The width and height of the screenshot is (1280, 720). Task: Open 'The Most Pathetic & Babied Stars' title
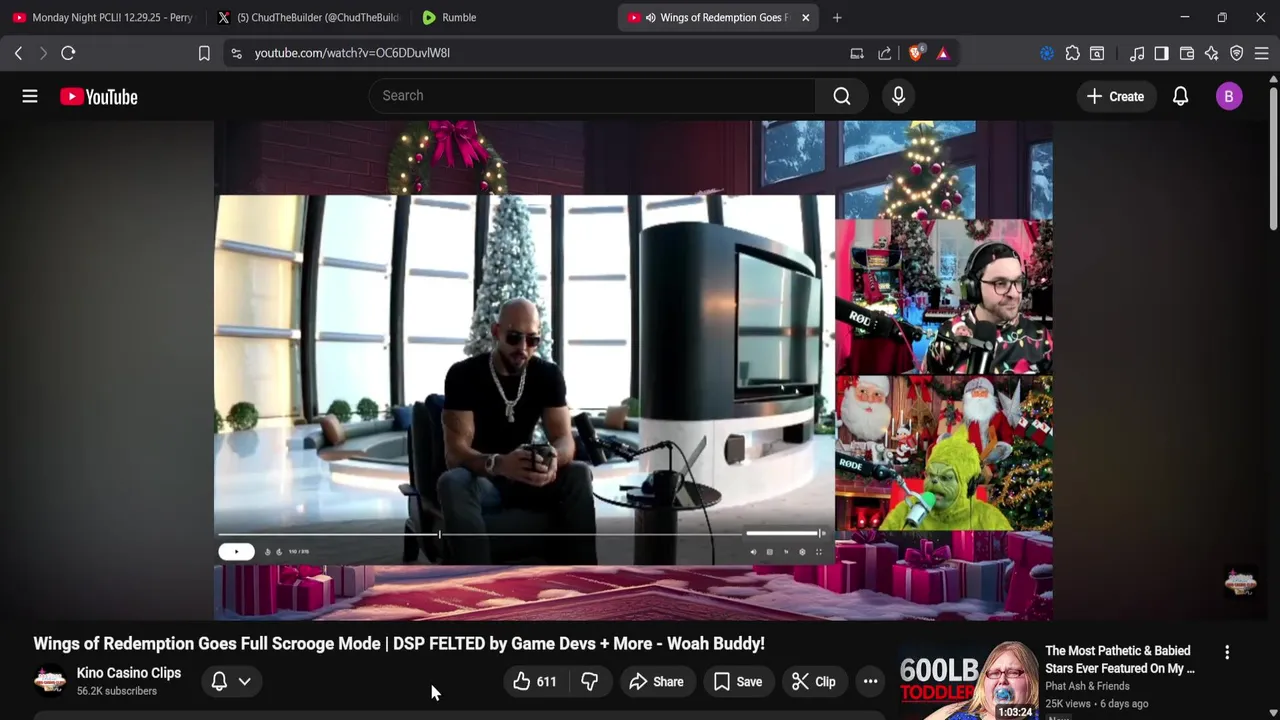(x=1120, y=660)
